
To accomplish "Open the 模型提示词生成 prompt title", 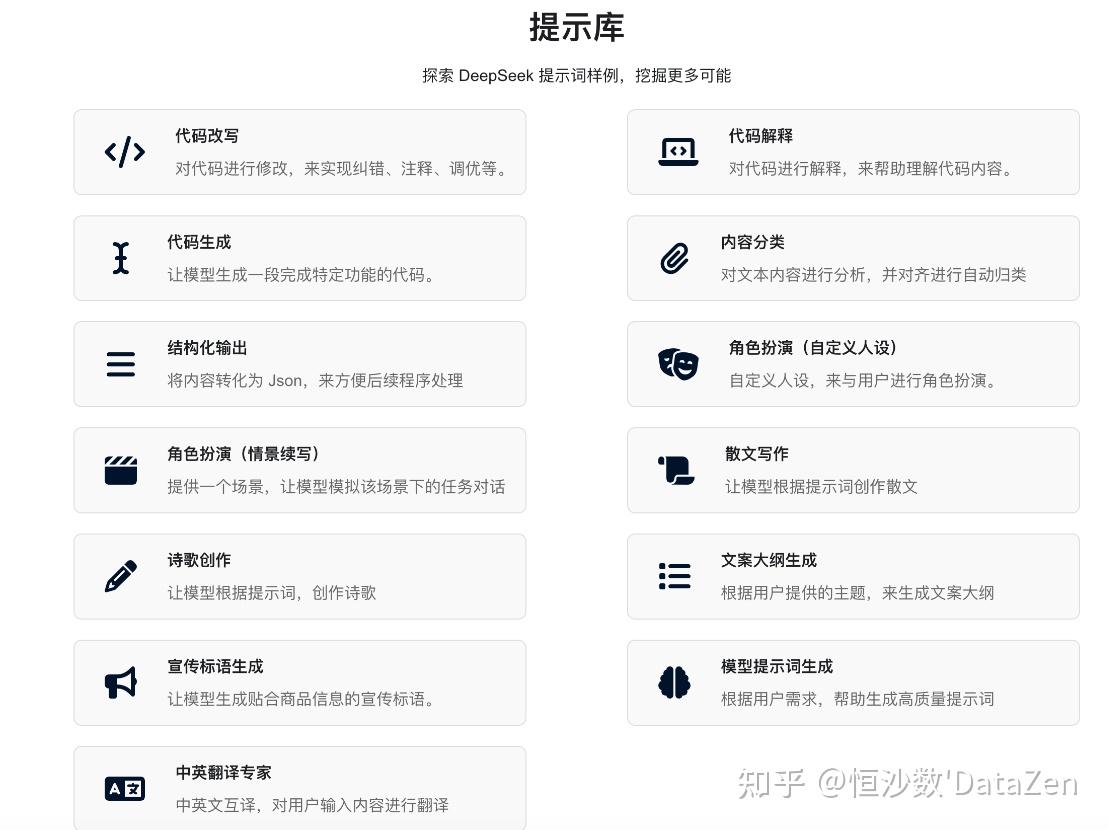I will click(777, 666).
